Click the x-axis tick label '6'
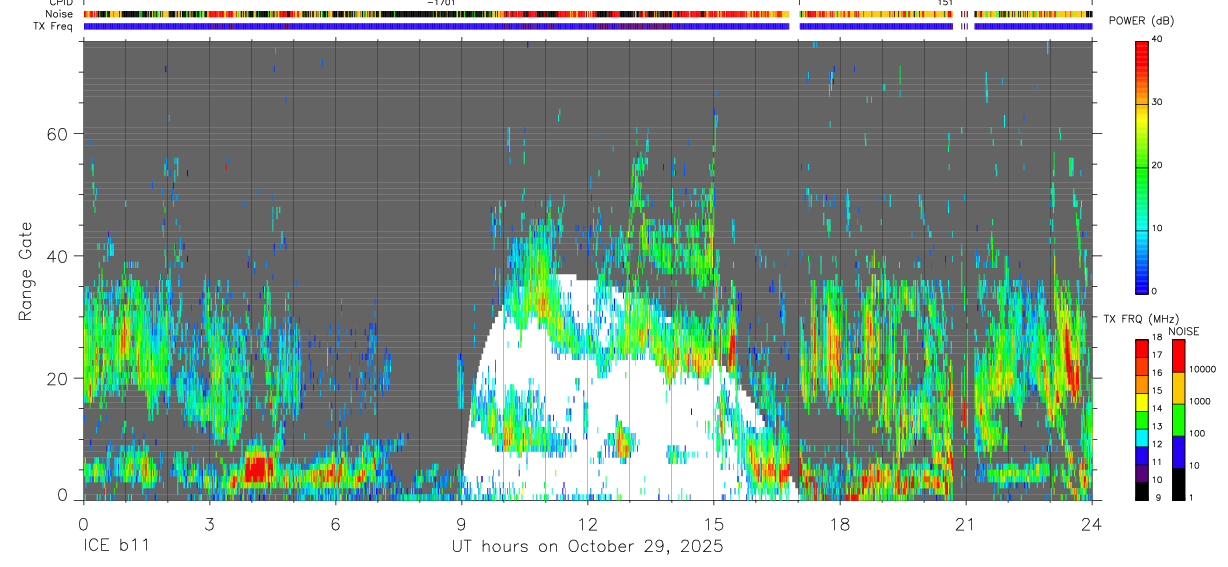 [x=335, y=523]
